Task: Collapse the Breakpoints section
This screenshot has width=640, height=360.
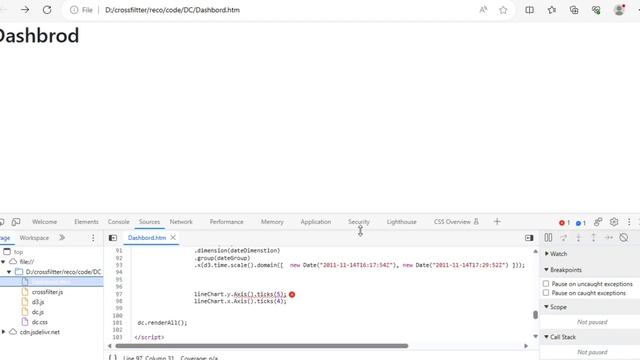Action: [547, 270]
